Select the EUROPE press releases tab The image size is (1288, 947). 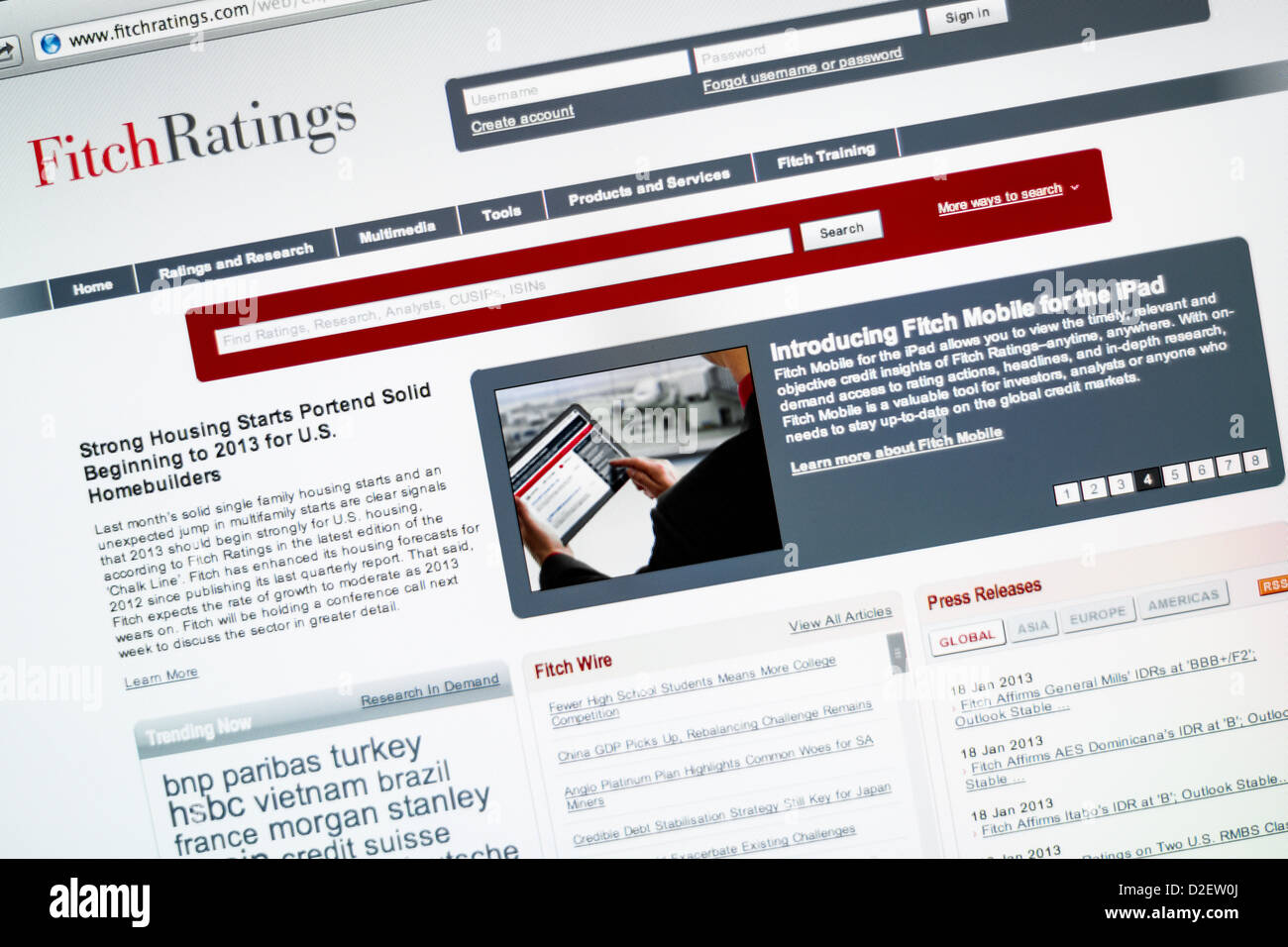[1097, 615]
